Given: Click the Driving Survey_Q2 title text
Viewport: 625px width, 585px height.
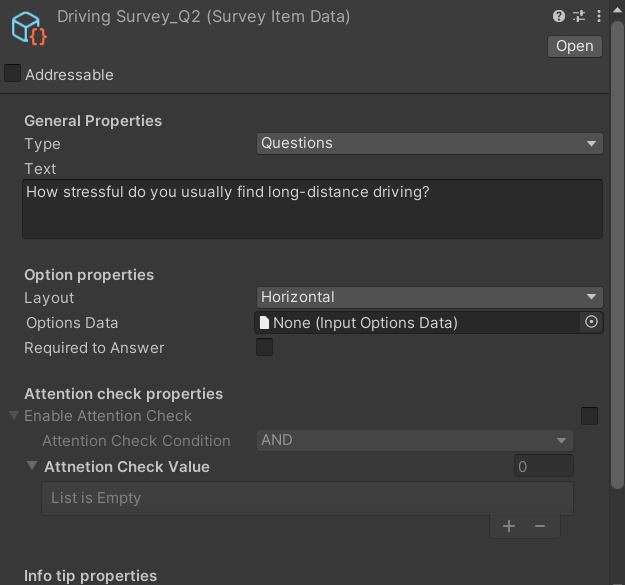Looking at the screenshot, I should [x=203, y=17].
